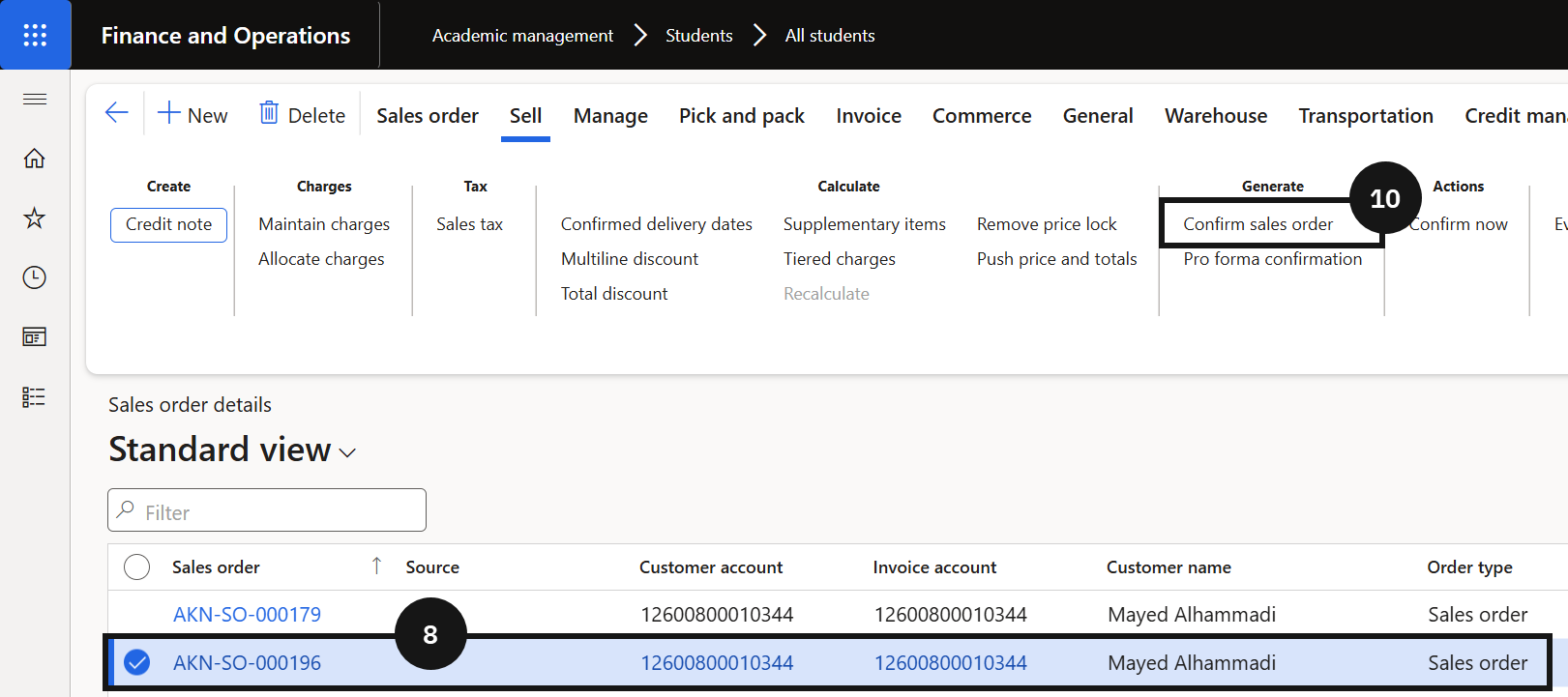Image resolution: width=1568 pixels, height=697 pixels.
Task: Go to Home from sidebar
Action: 35,158
